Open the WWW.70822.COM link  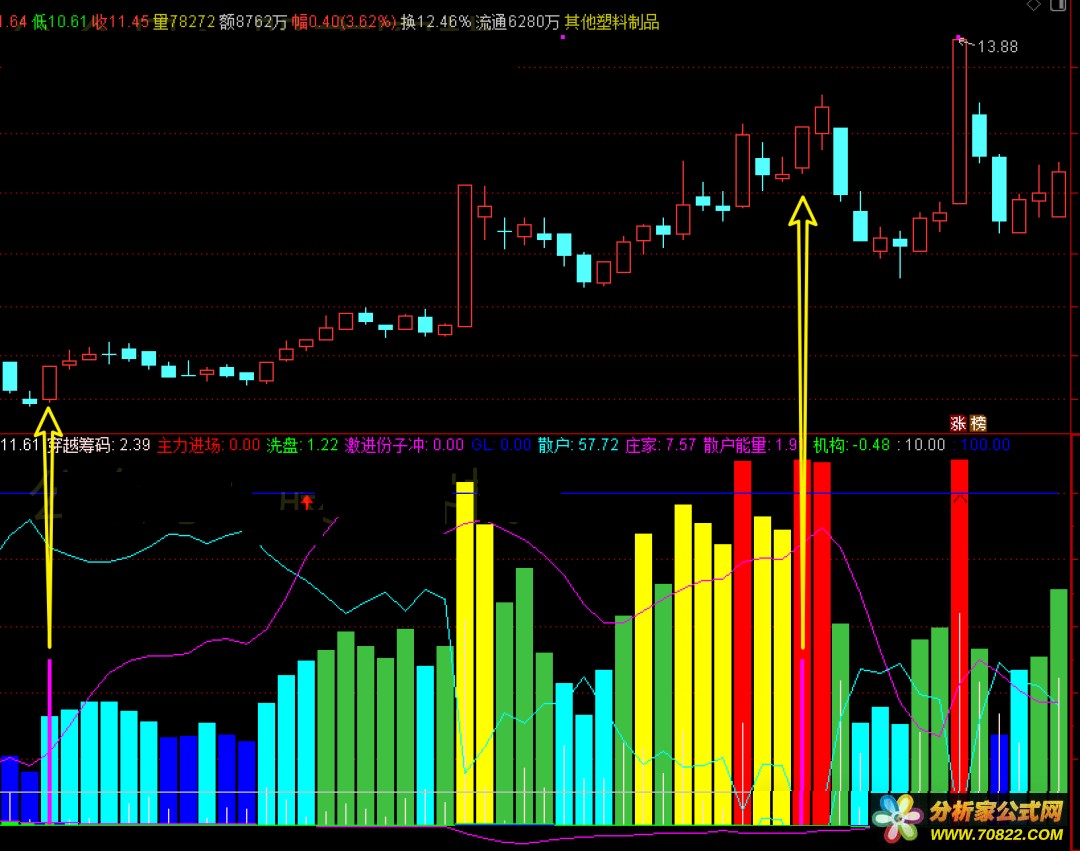(997, 834)
